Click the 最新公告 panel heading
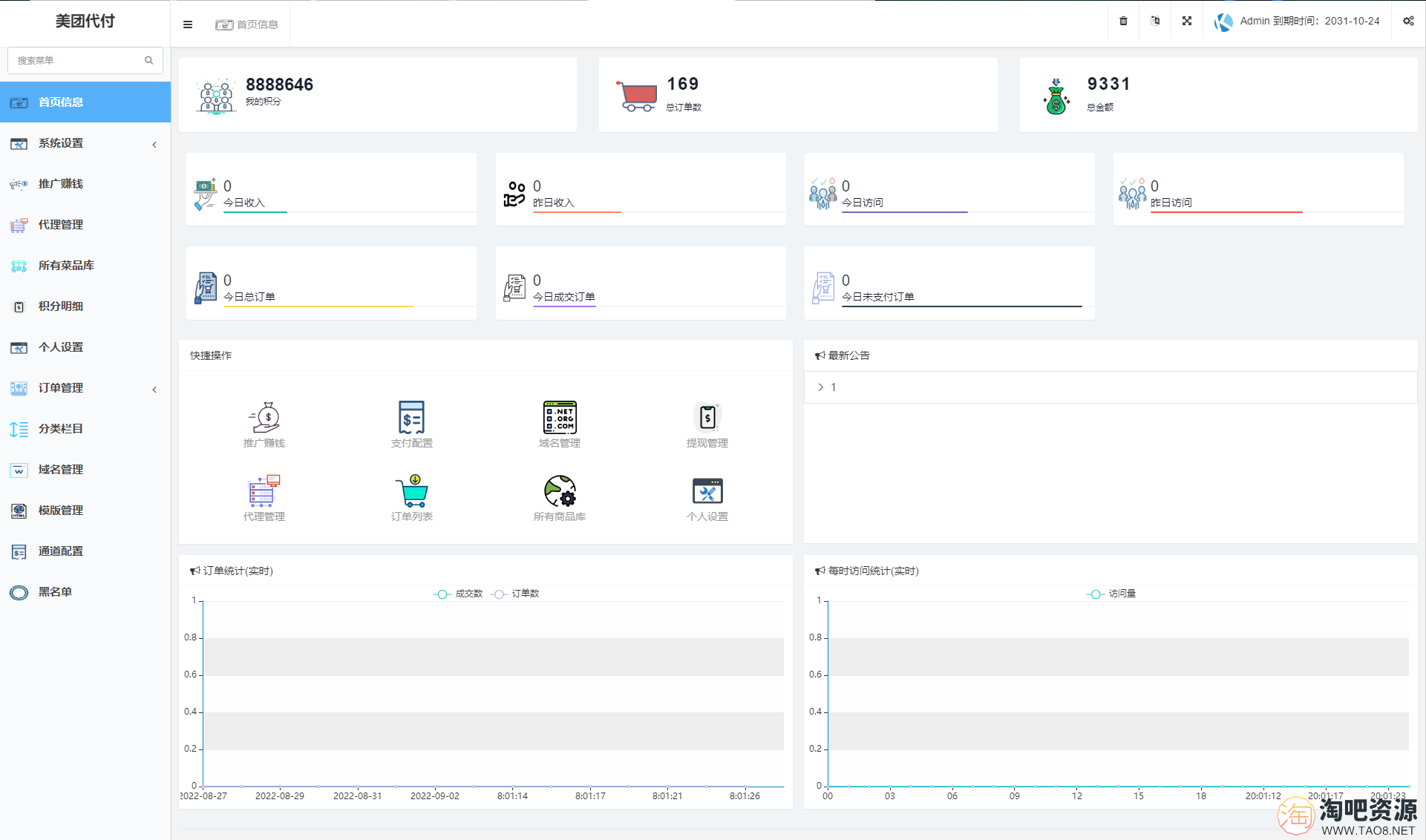1426x840 pixels. click(x=849, y=356)
